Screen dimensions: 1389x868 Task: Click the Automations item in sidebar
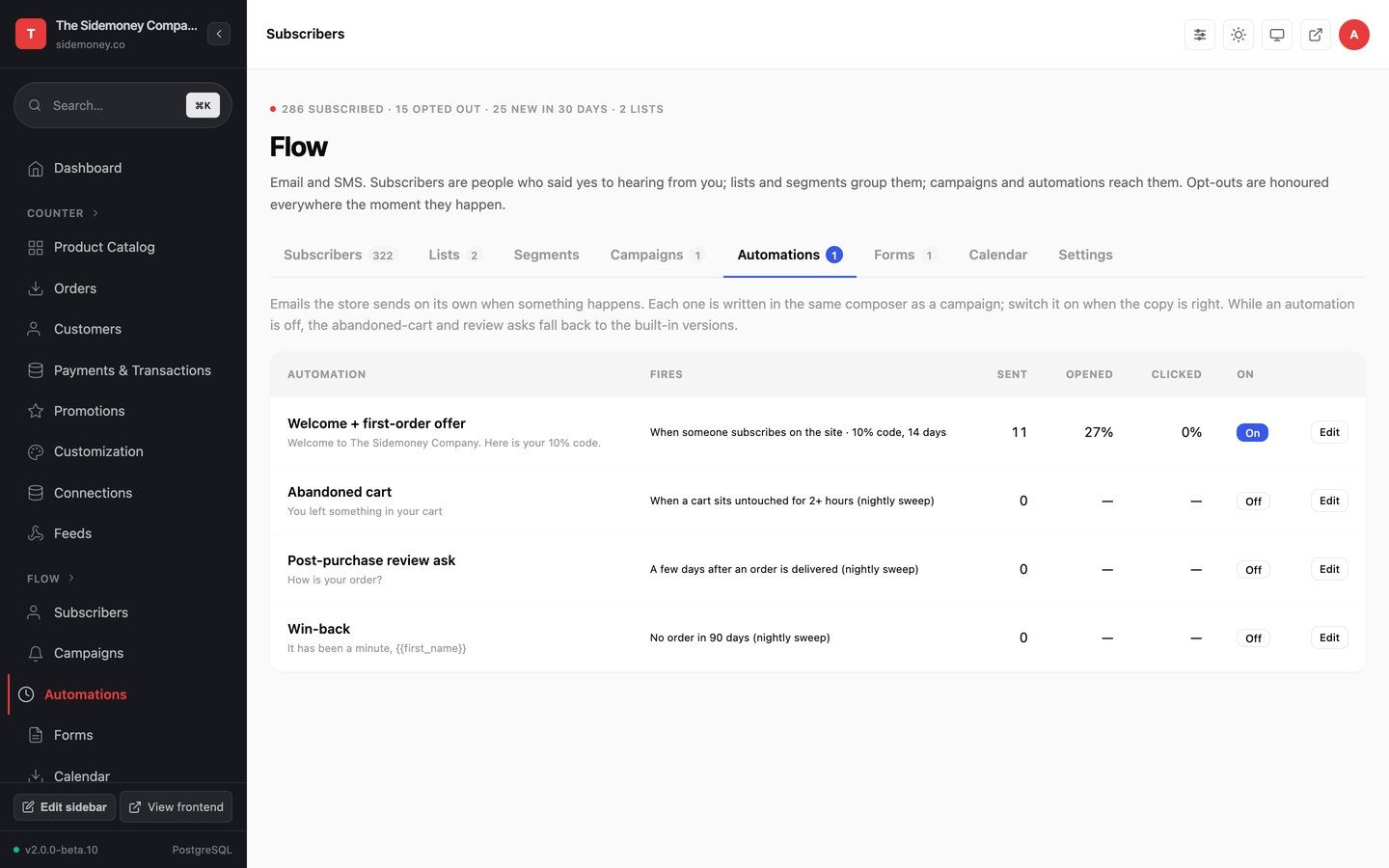[x=121, y=694]
